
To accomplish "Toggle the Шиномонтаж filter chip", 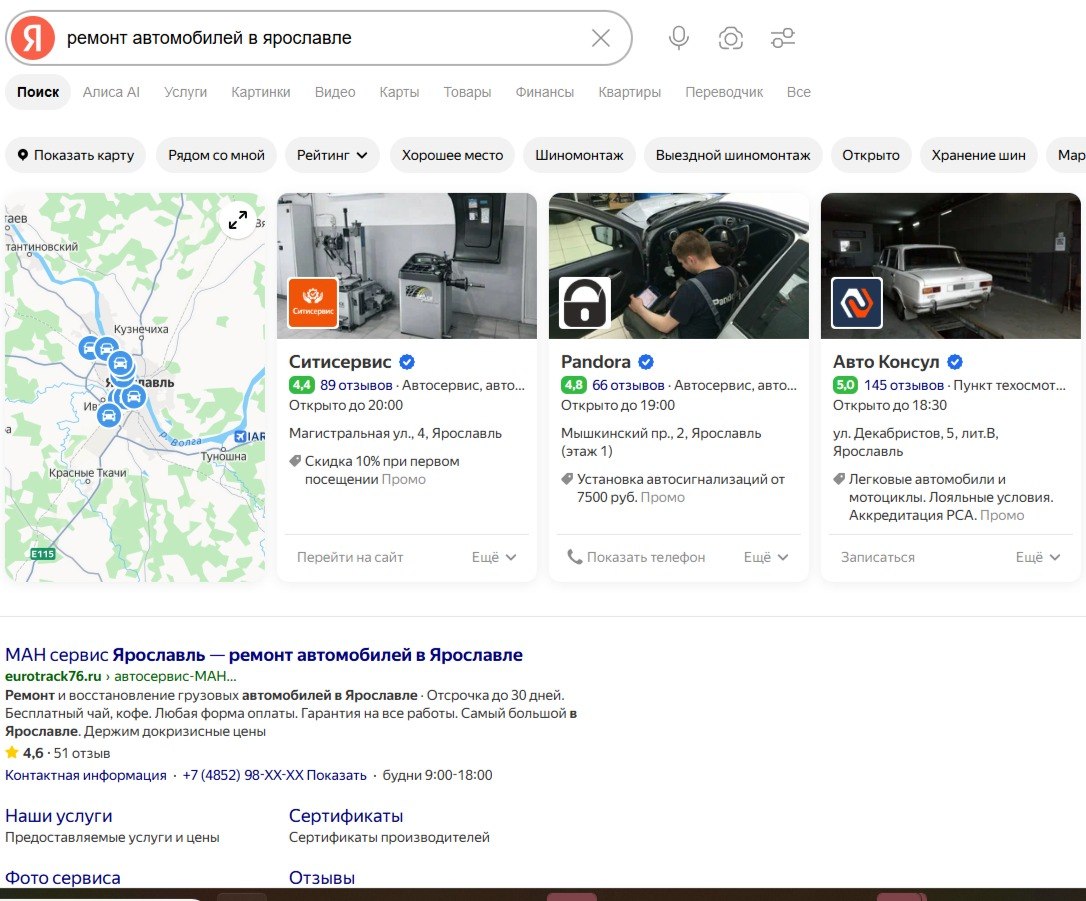I will point(579,155).
